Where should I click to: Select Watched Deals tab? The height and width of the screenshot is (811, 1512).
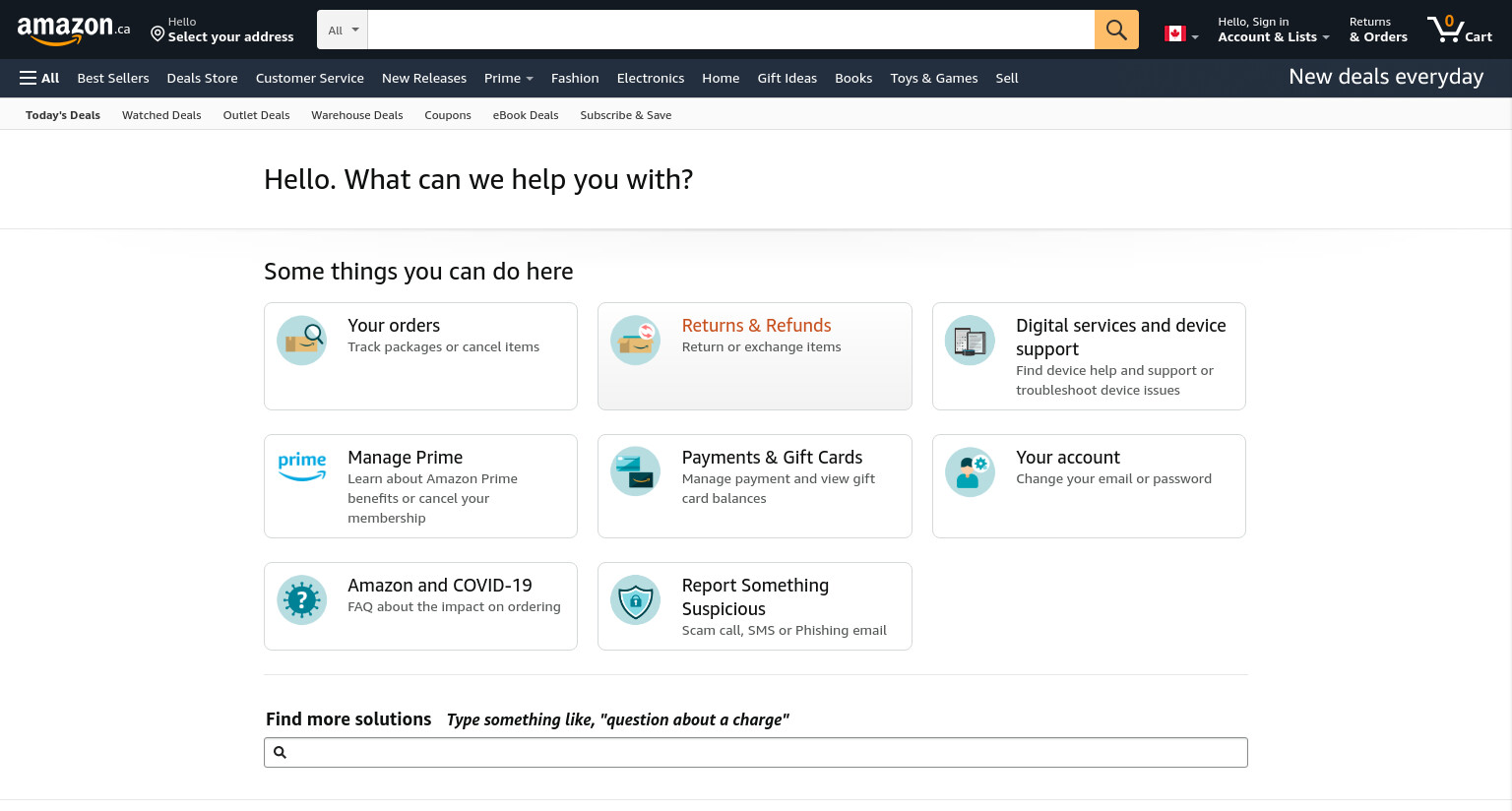coord(161,115)
